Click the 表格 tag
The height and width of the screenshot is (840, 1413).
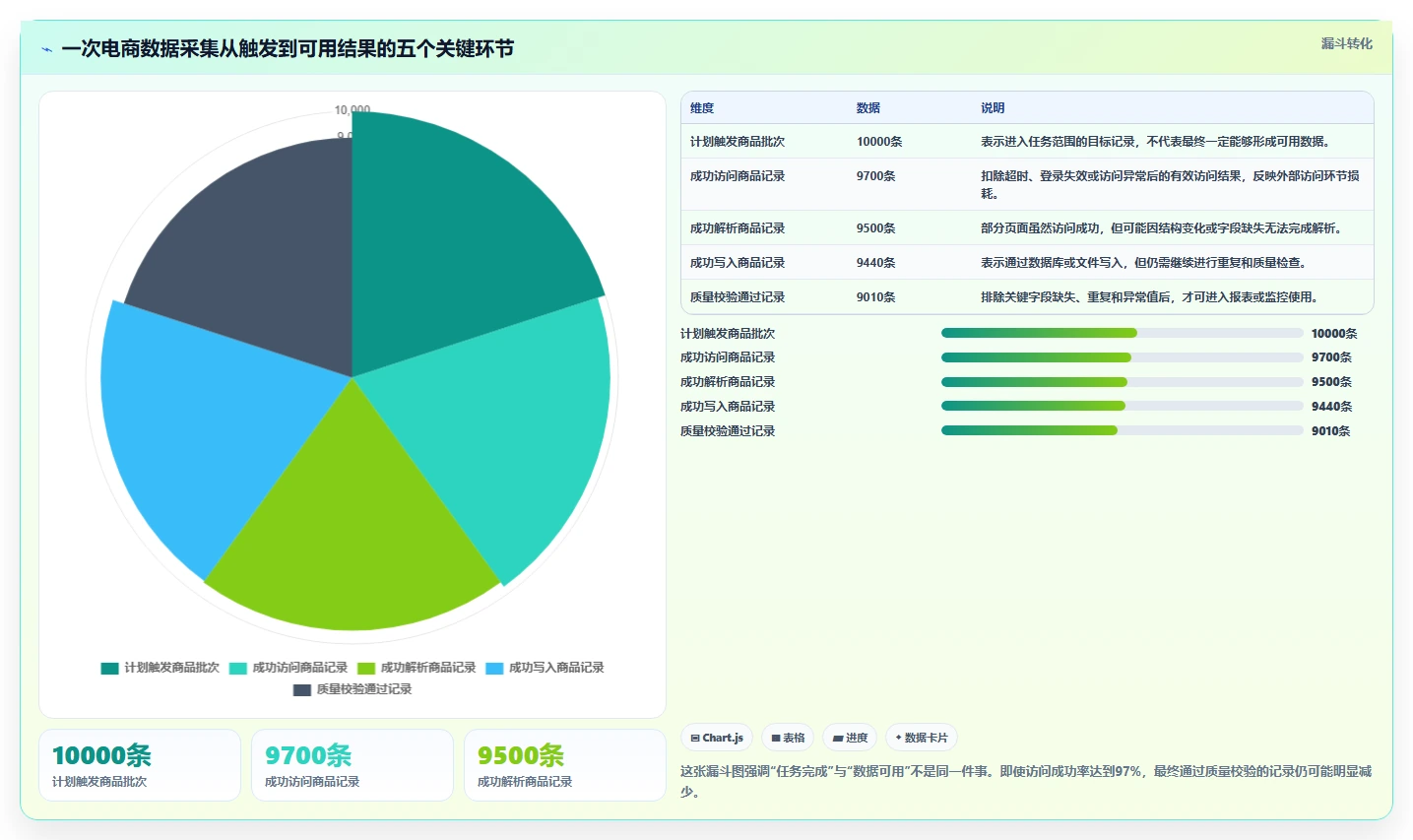coord(788,738)
